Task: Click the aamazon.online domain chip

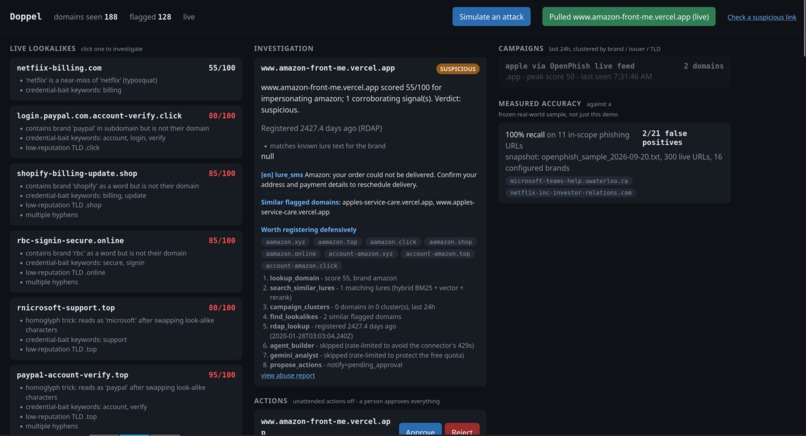Action: [x=291, y=253]
